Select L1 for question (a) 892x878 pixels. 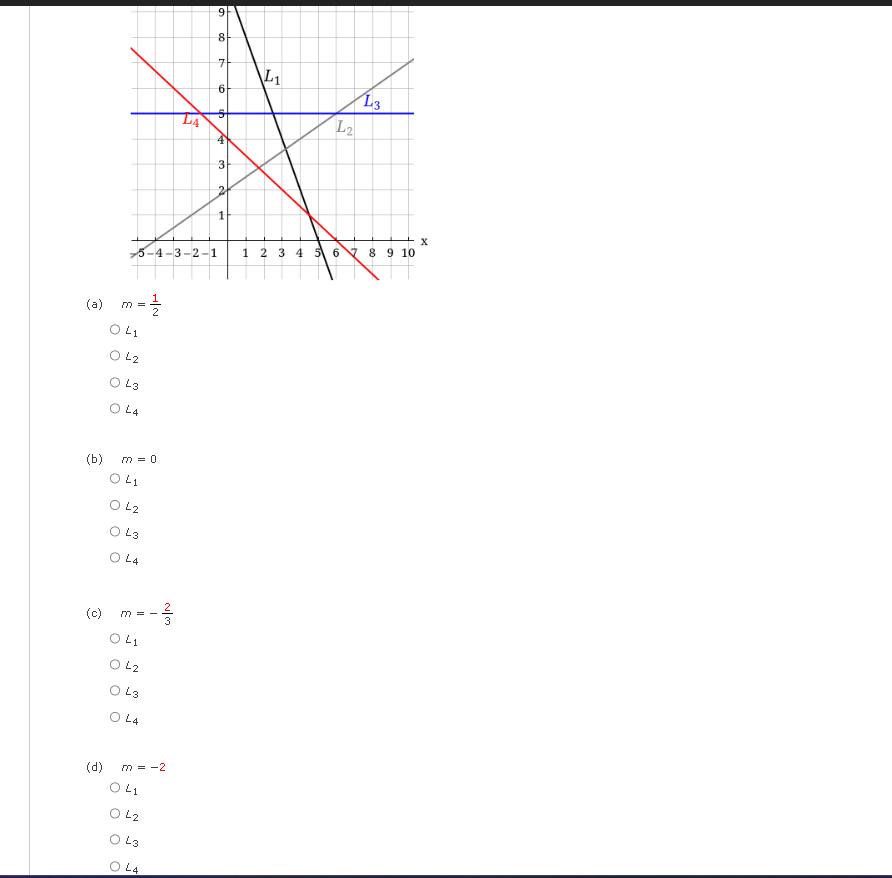116,330
